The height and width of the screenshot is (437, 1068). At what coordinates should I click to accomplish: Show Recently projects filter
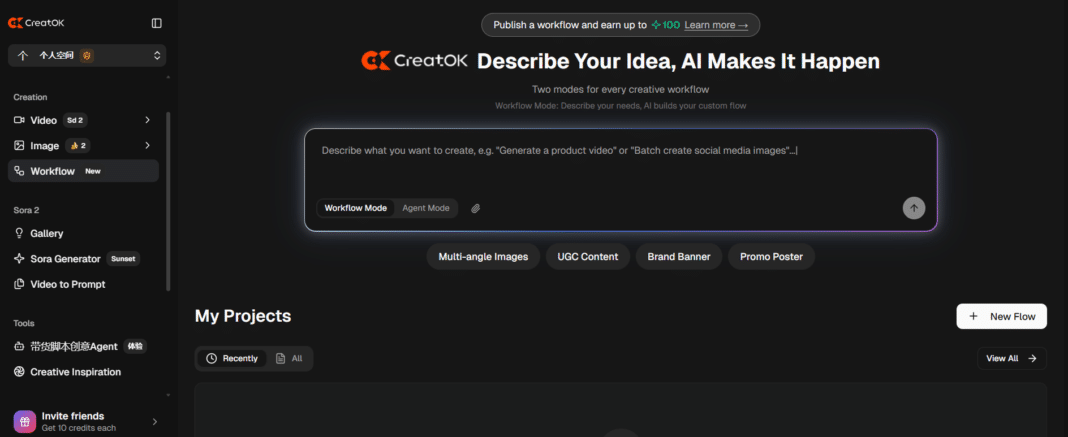[x=232, y=358]
